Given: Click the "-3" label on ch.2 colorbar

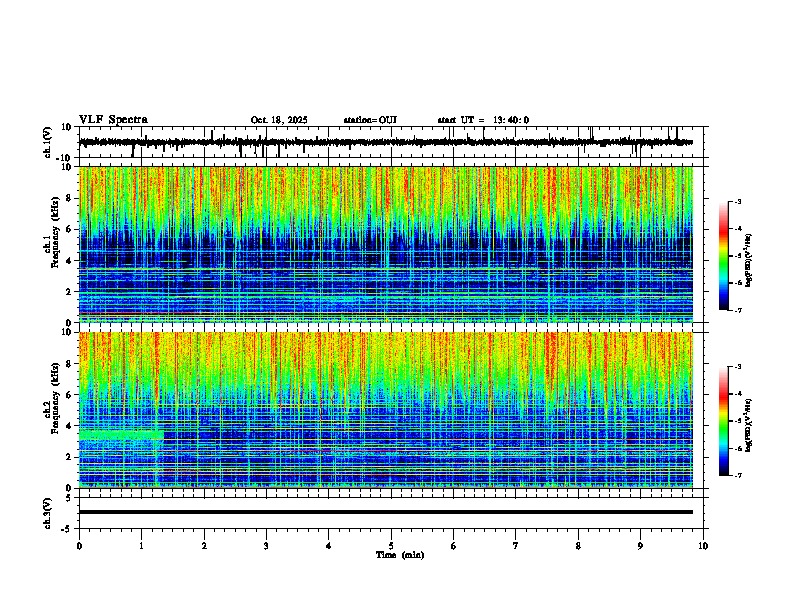Looking at the screenshot, I should [738, 367].
